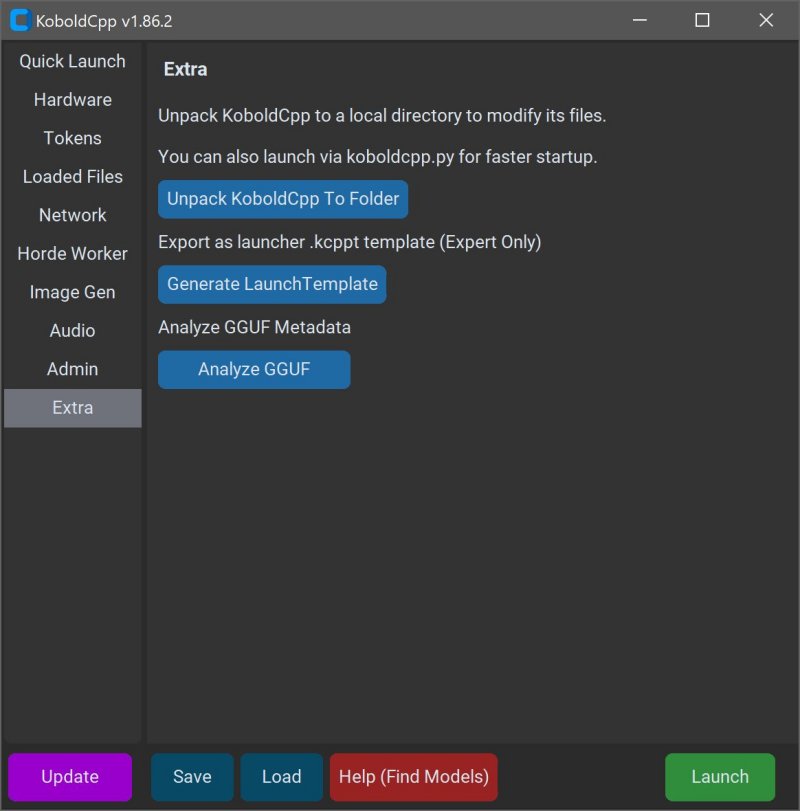Open Help (Find Models) button

coord(413,777)
